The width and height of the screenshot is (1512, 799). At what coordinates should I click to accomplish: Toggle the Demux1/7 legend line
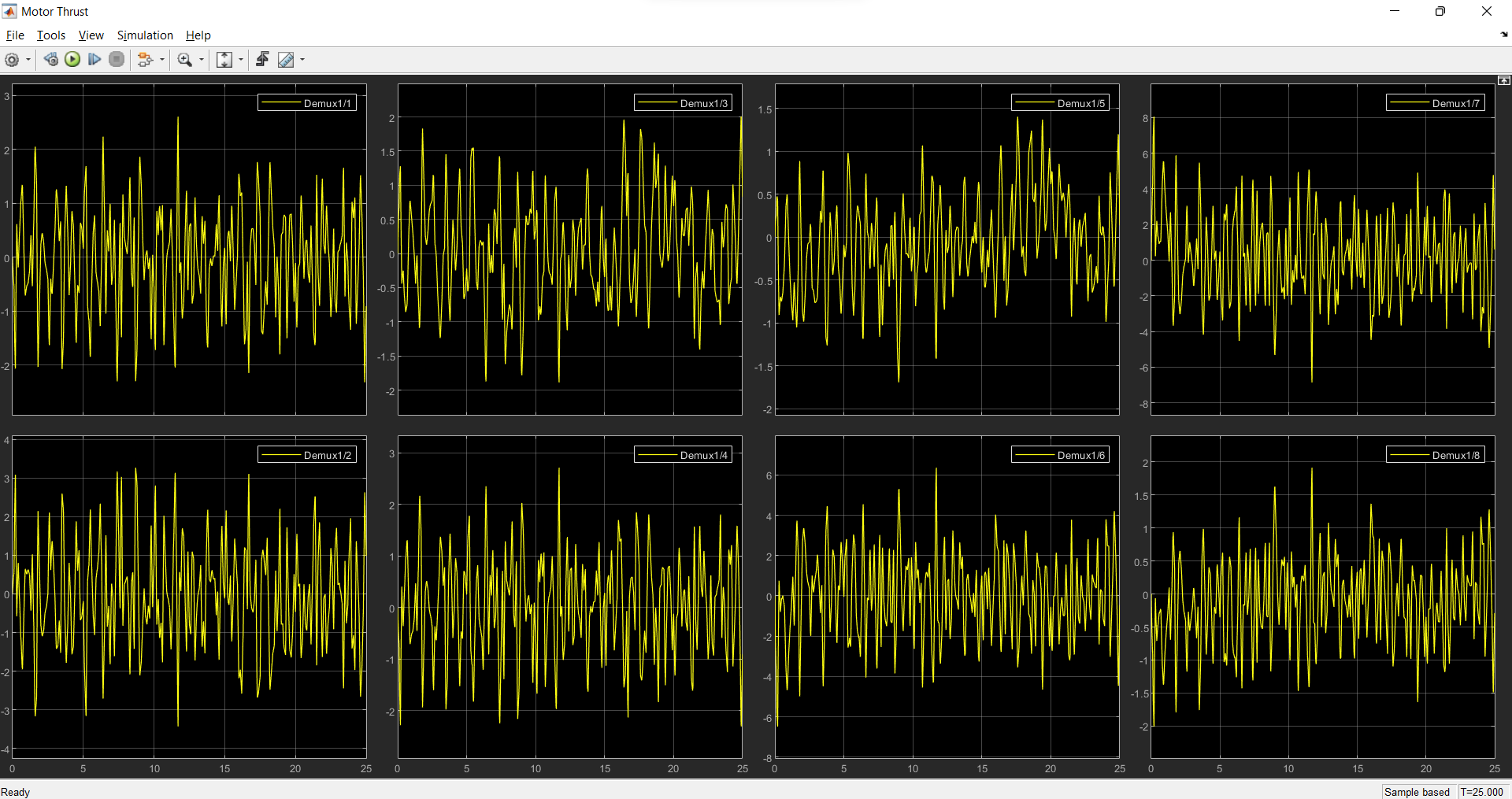pos(1410,103)
